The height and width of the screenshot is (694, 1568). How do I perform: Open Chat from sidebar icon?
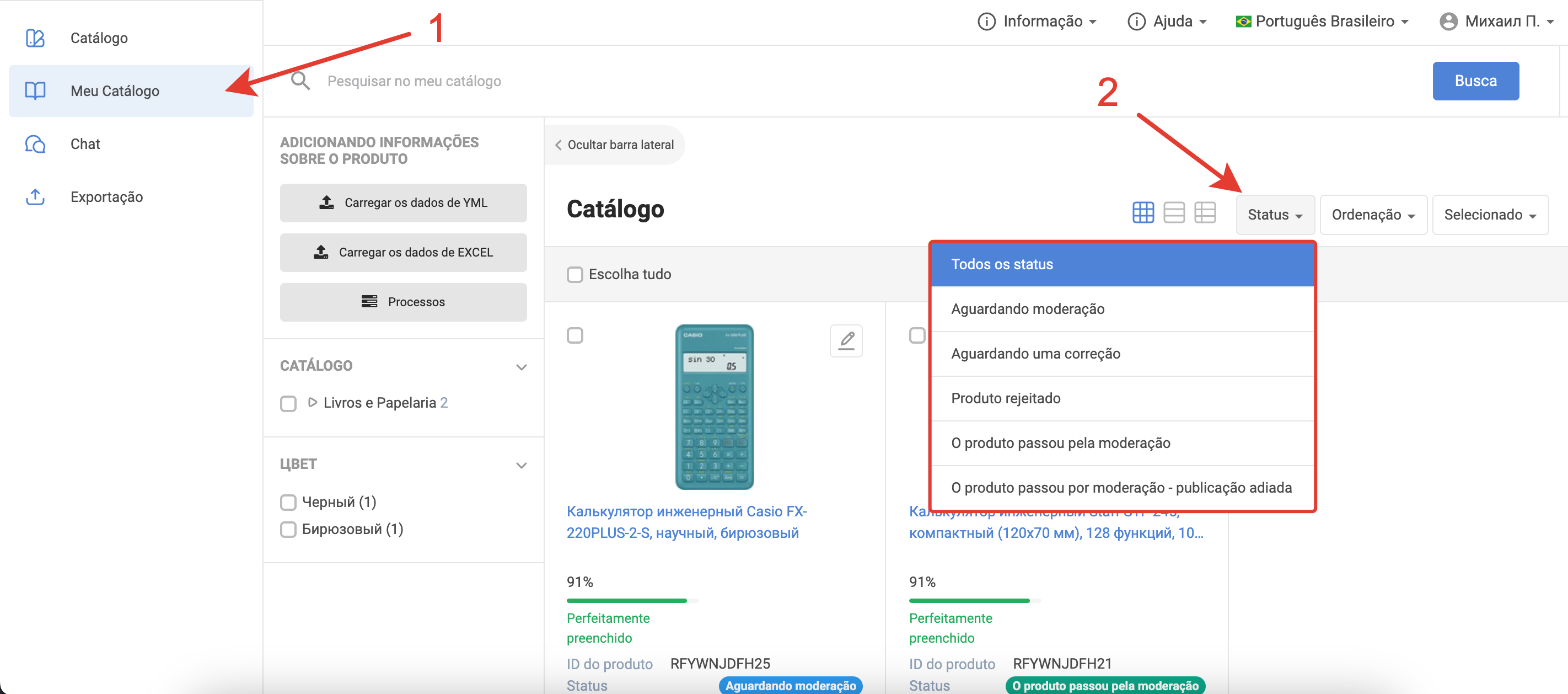[x=35, y=144]
